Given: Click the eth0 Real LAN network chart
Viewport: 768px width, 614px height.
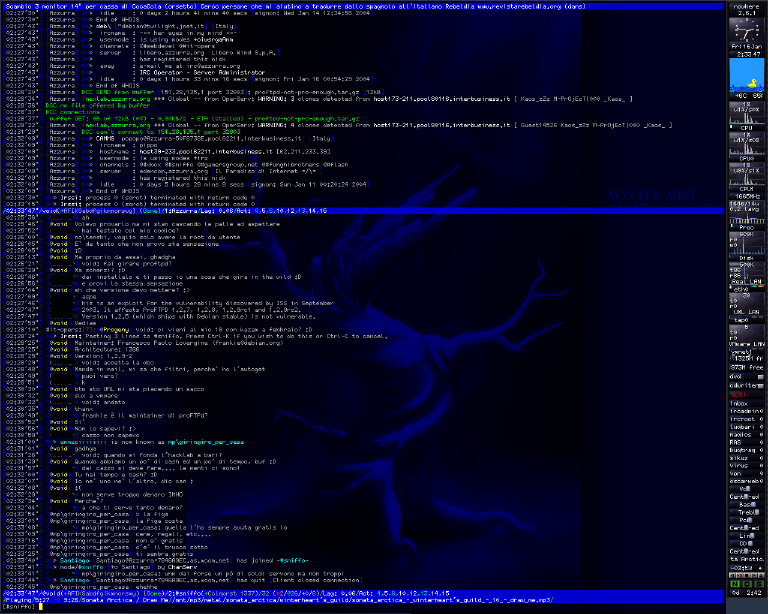Looking at the screenshot, I should [x=746, y=273].
